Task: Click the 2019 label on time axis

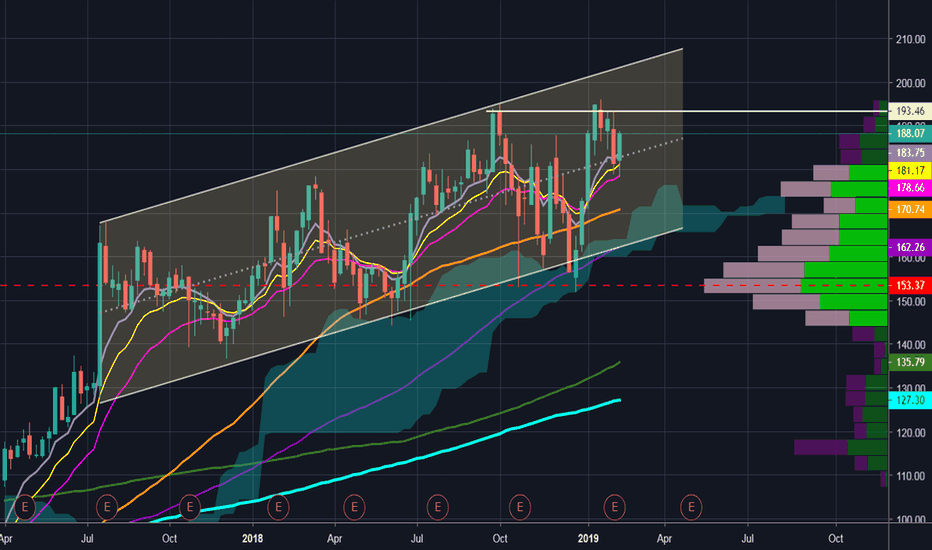Action: coord(588,539)
